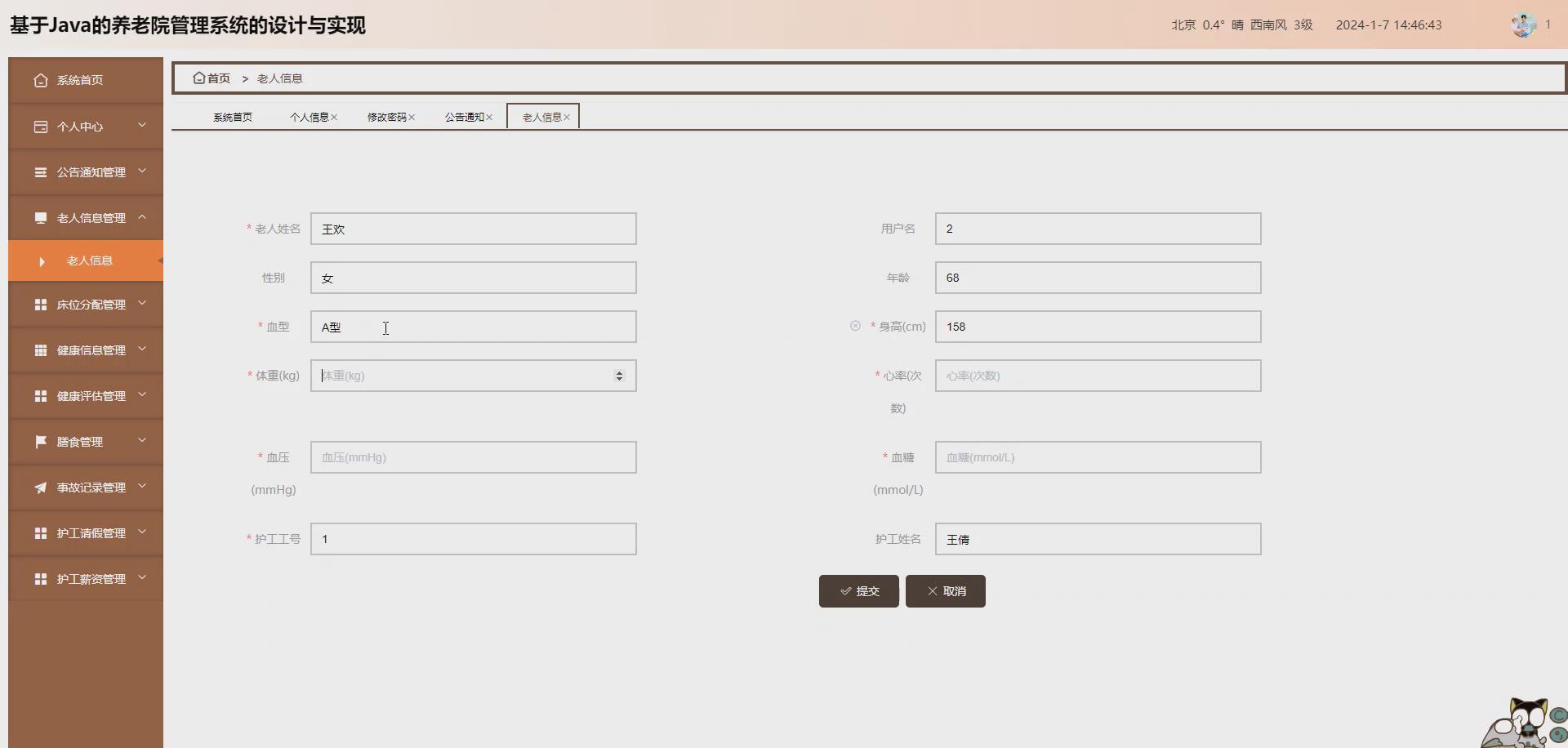Expand the 个人中心 menu chevron
Image resolution: width=1568 pixels, height=748 pixels.
(142, 125)
